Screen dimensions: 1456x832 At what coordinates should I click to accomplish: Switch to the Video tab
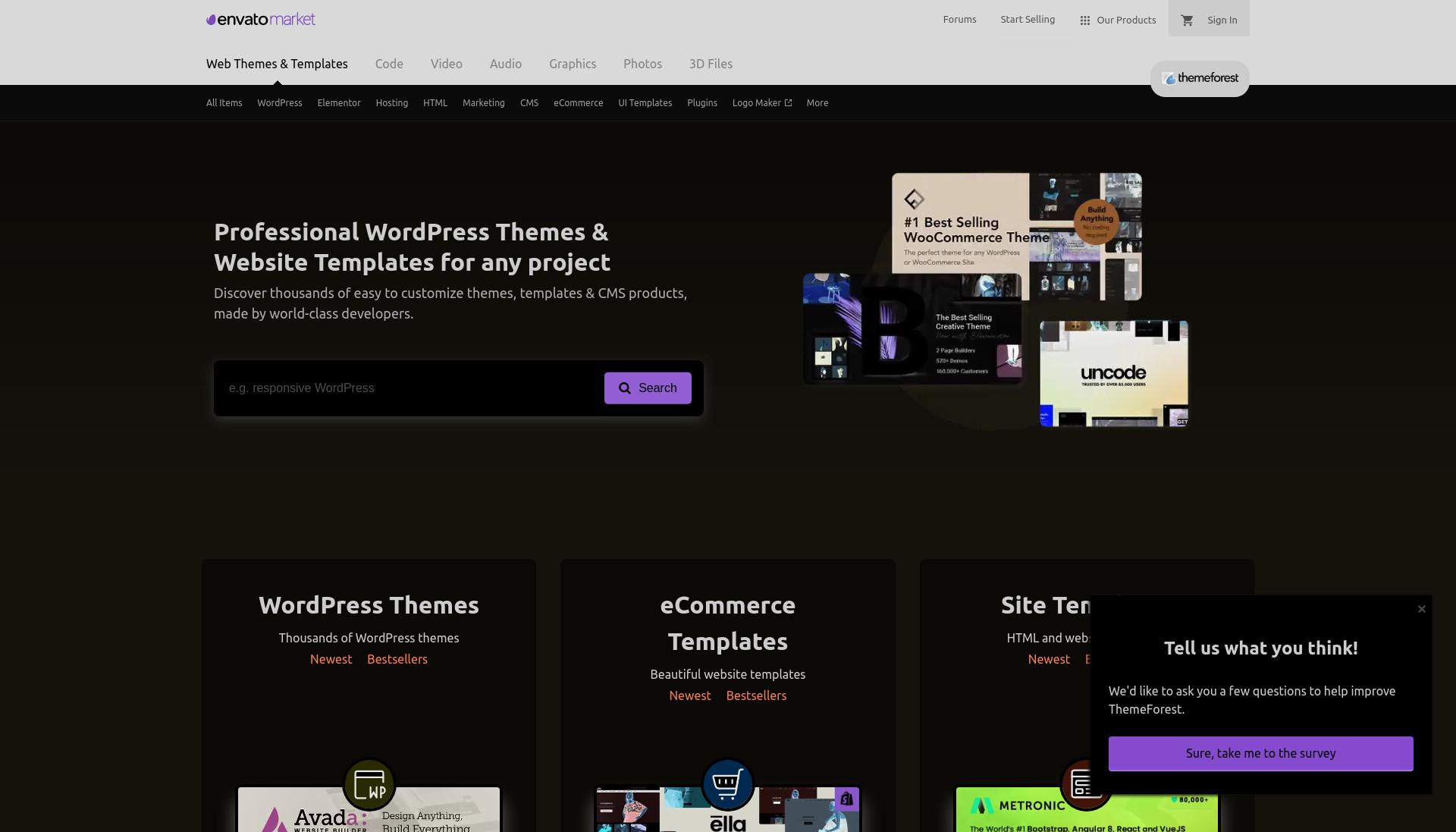[x=447, y=64]
